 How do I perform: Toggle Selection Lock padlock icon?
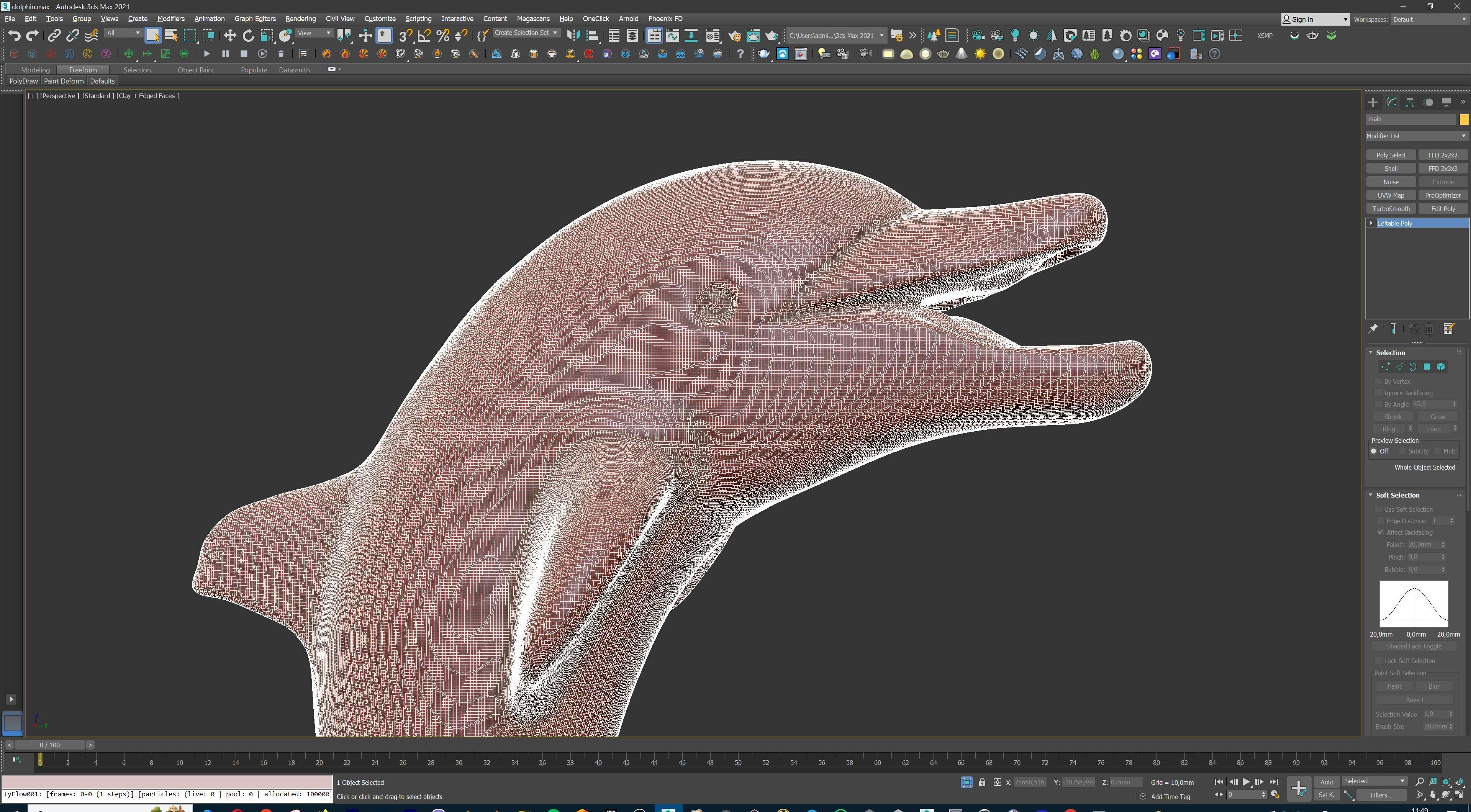(x=982, y=782)
